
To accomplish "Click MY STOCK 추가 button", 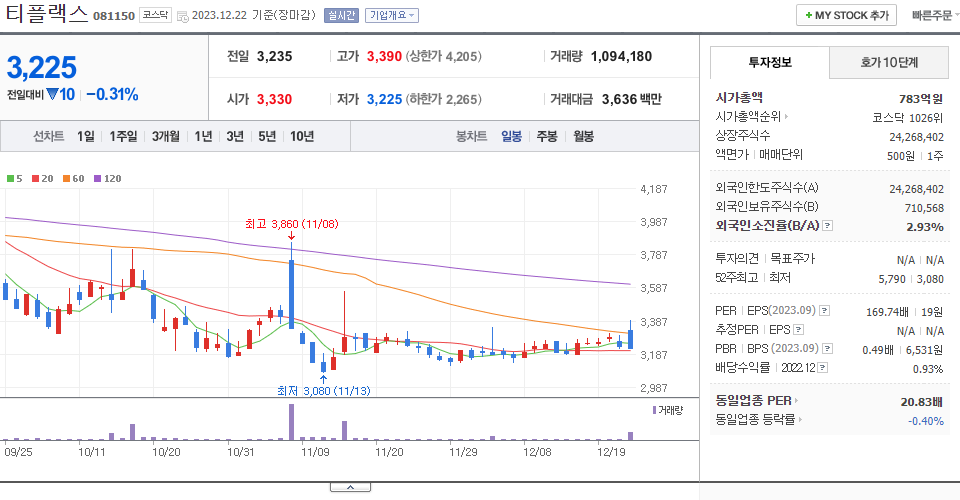I will [x=846, y=15].
